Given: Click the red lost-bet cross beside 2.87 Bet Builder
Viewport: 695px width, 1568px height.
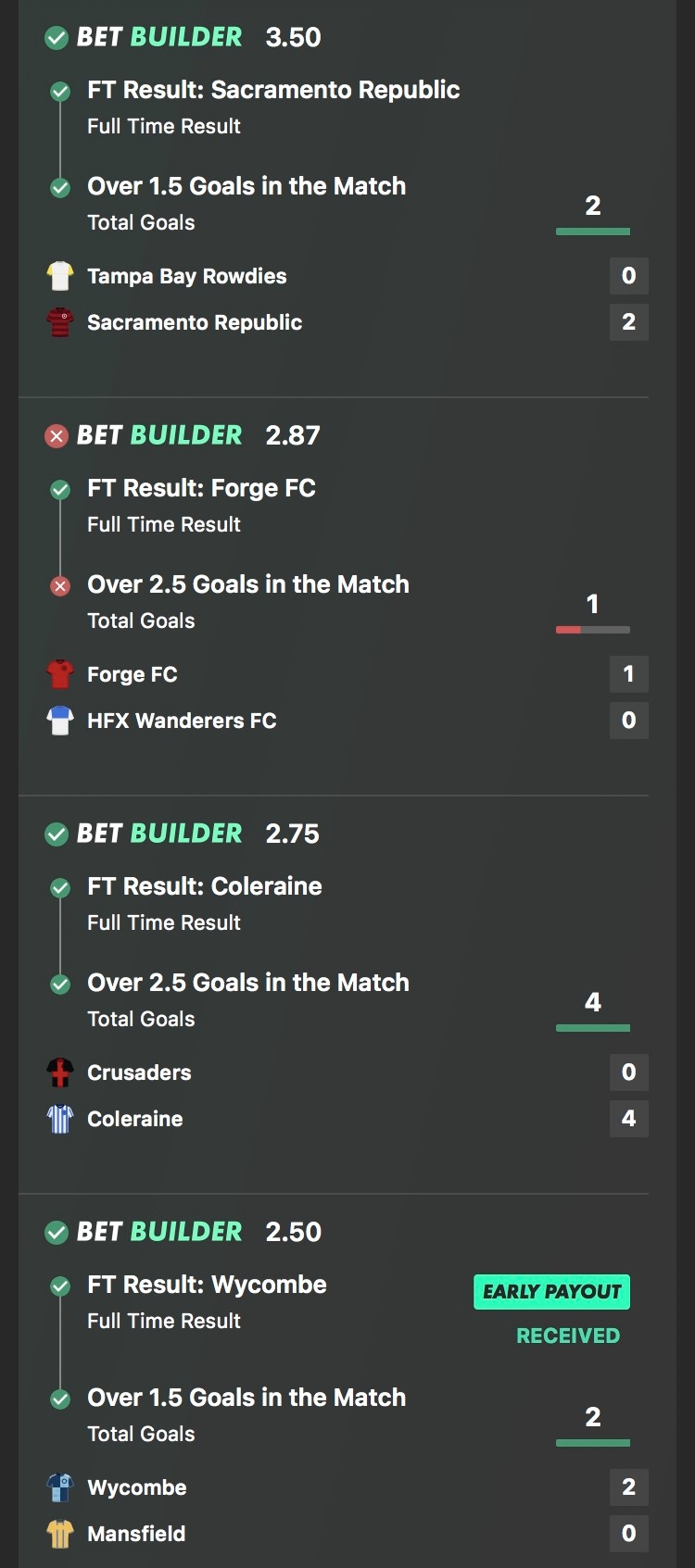Looking at the screenshot, I should tap(57, 435).
